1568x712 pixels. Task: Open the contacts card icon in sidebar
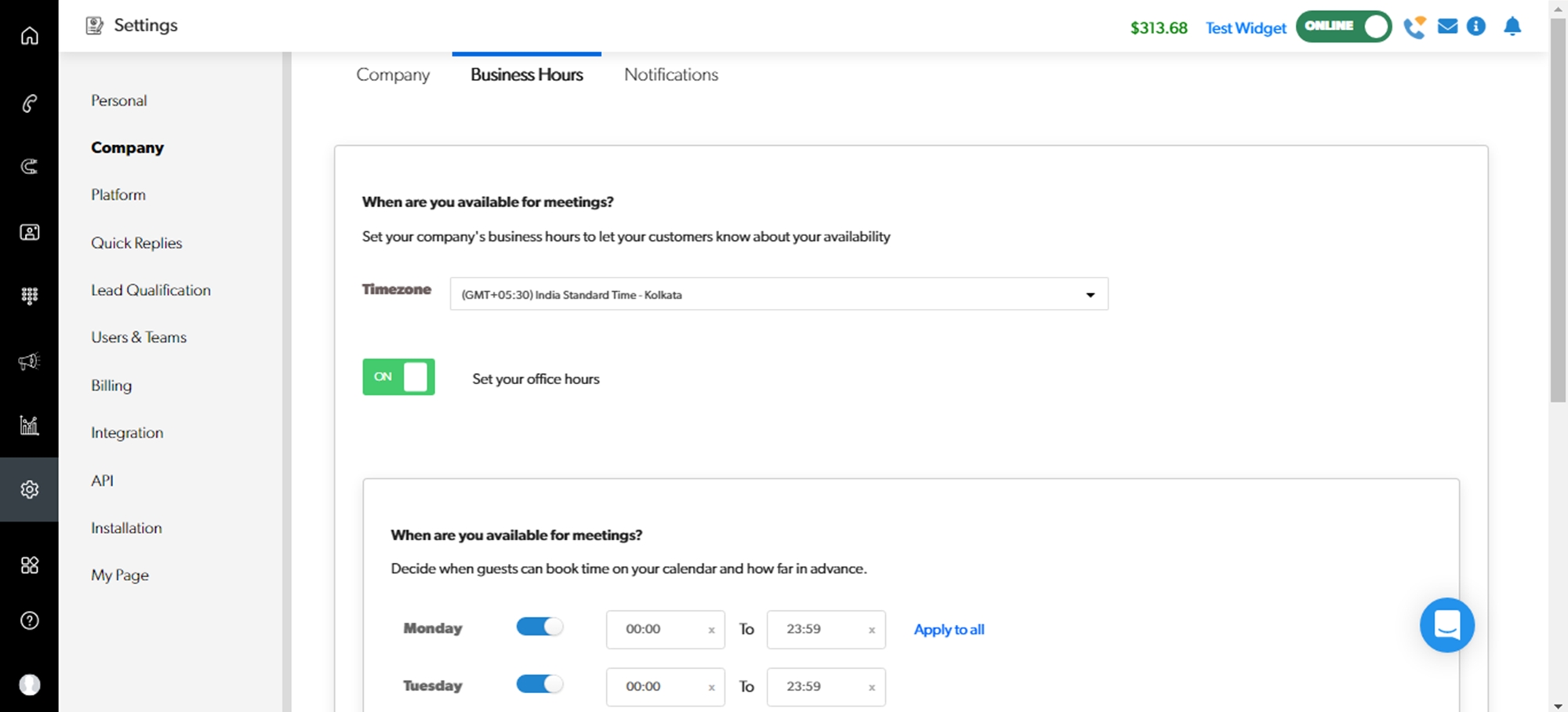coord(29,232)
